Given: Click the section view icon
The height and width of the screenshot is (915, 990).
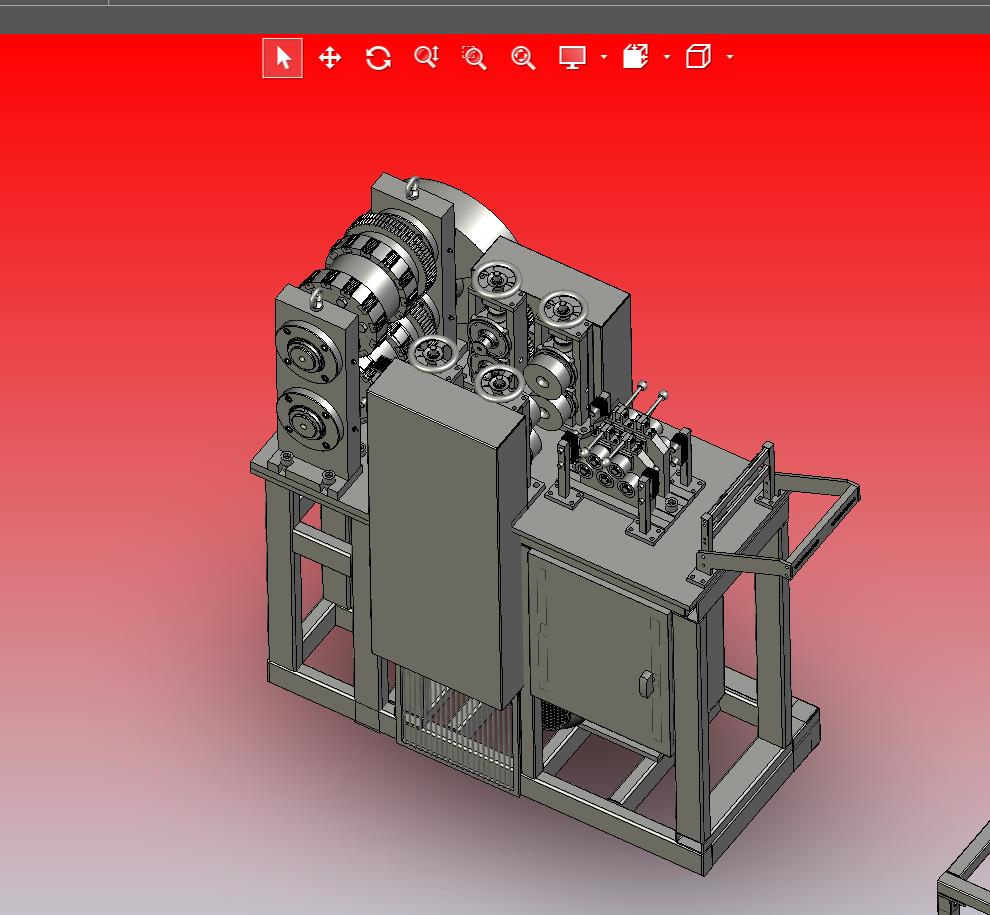Looking at the screenshot, I should 635,56.
